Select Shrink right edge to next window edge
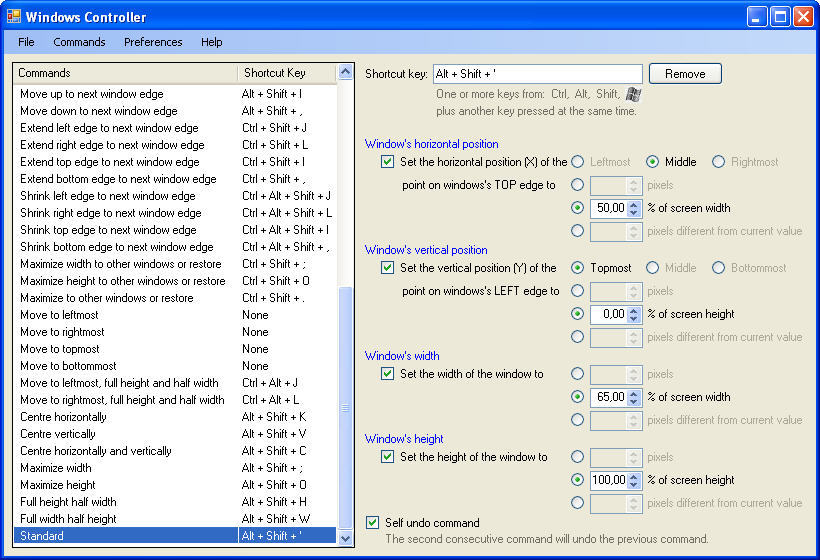 (175, 213)
